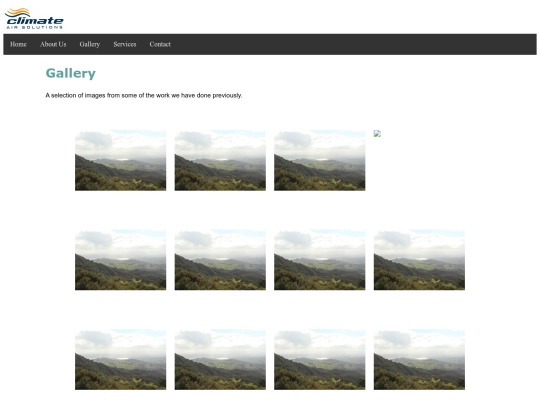Screen dimensions: 540x405
Task: Select the first thumbnail in the bottom row
Action: coord(121,360)
